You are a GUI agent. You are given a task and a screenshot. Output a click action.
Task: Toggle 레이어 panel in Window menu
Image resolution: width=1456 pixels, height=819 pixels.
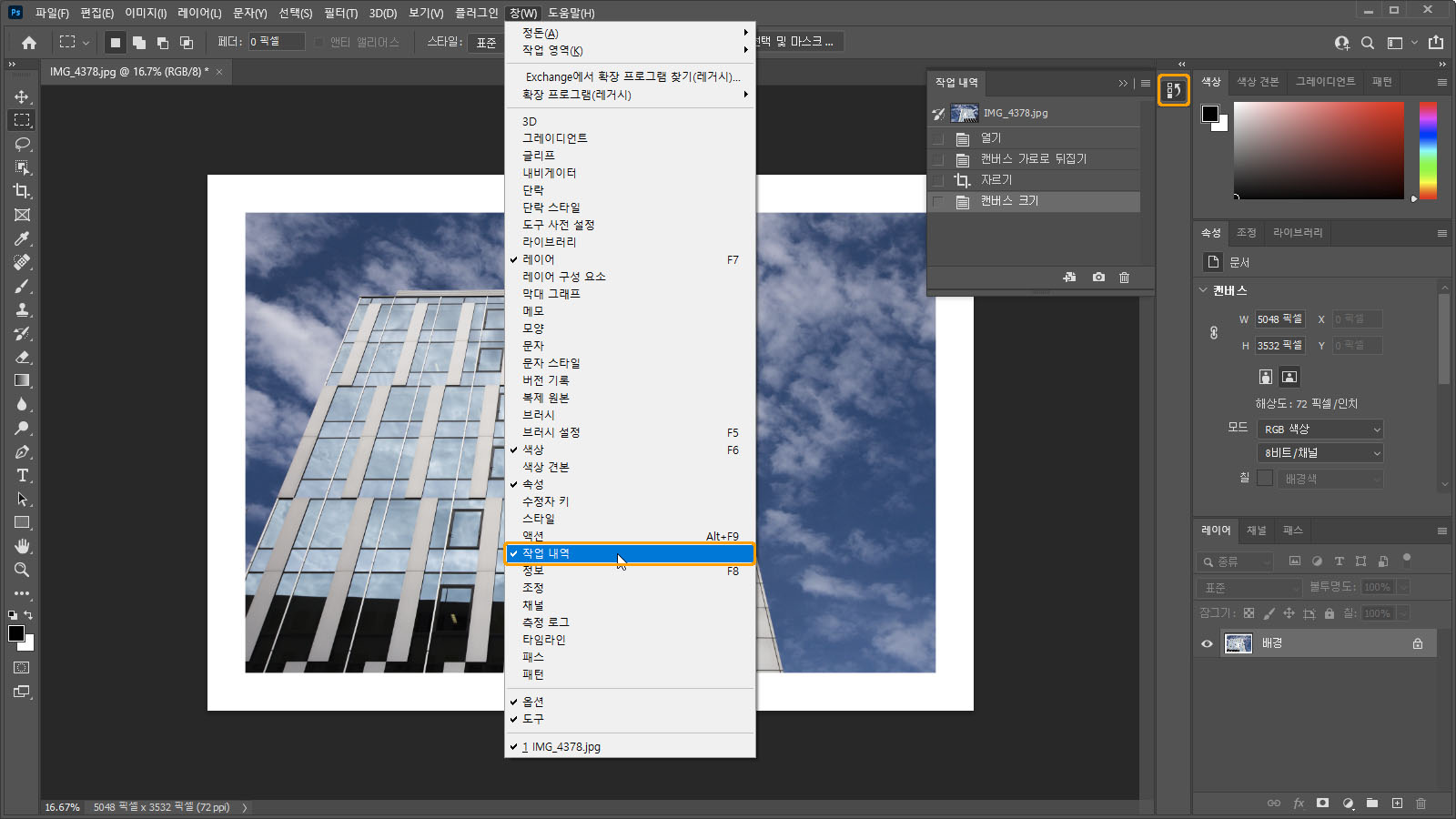tap(630, 259)
